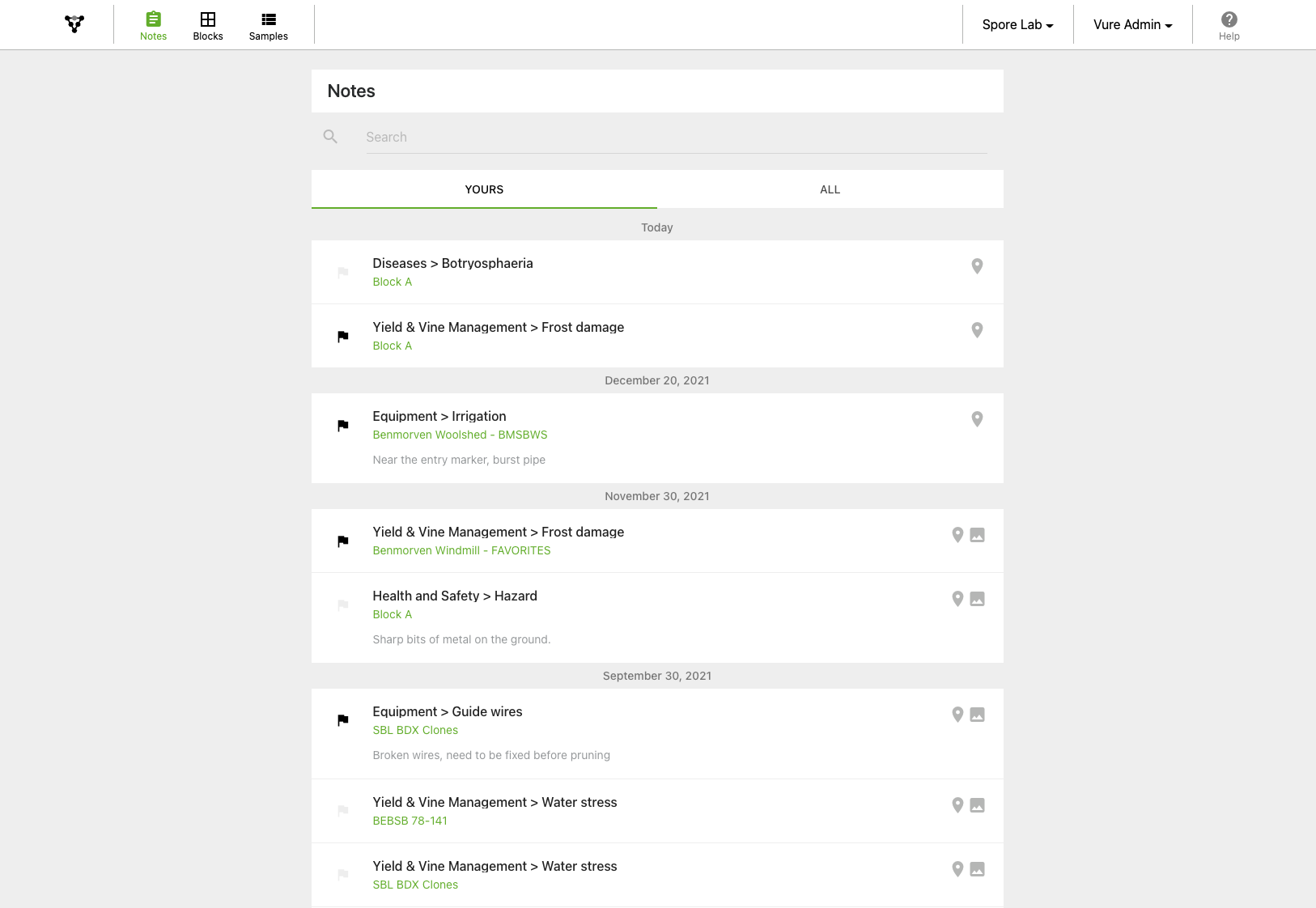
Task: Open image icon on Guide wires note
Action: coord(978,715)
